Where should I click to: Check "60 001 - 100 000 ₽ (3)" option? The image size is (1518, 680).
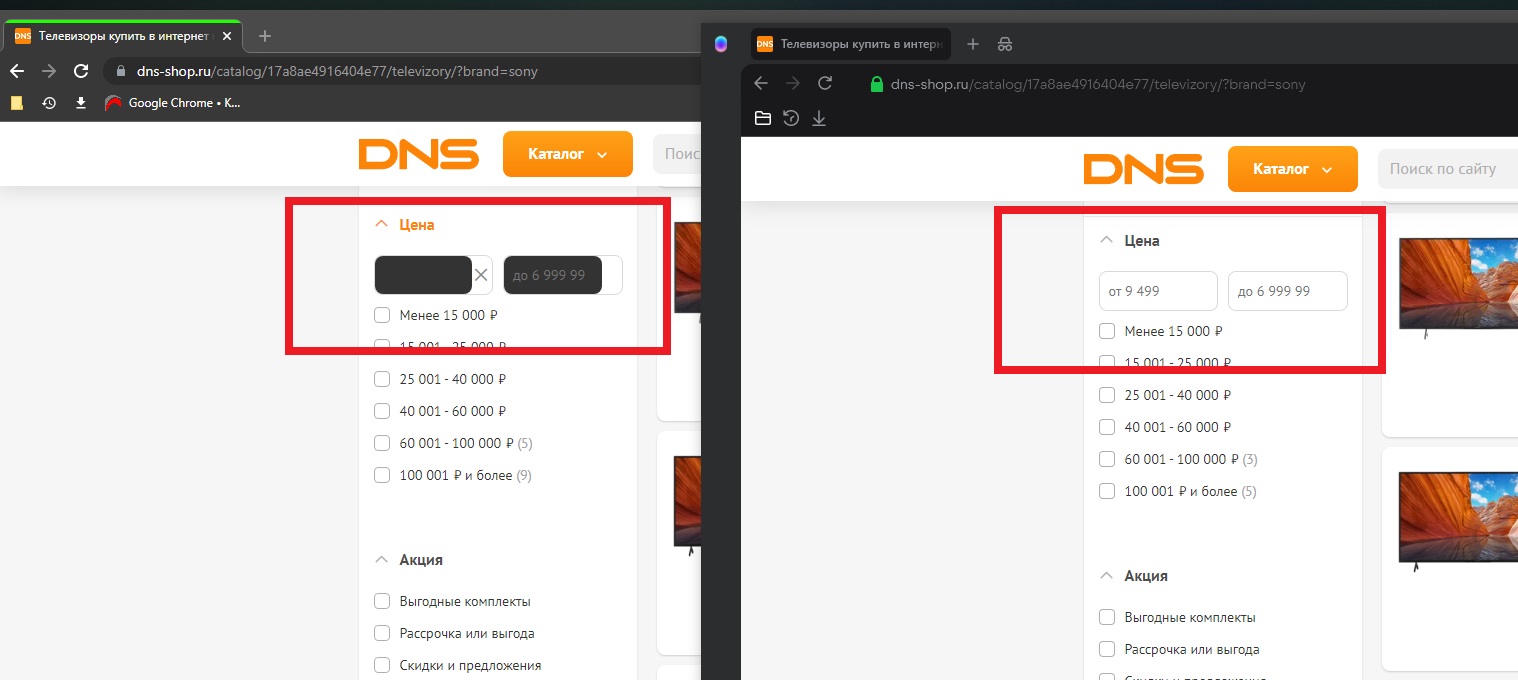point(1107,459)
